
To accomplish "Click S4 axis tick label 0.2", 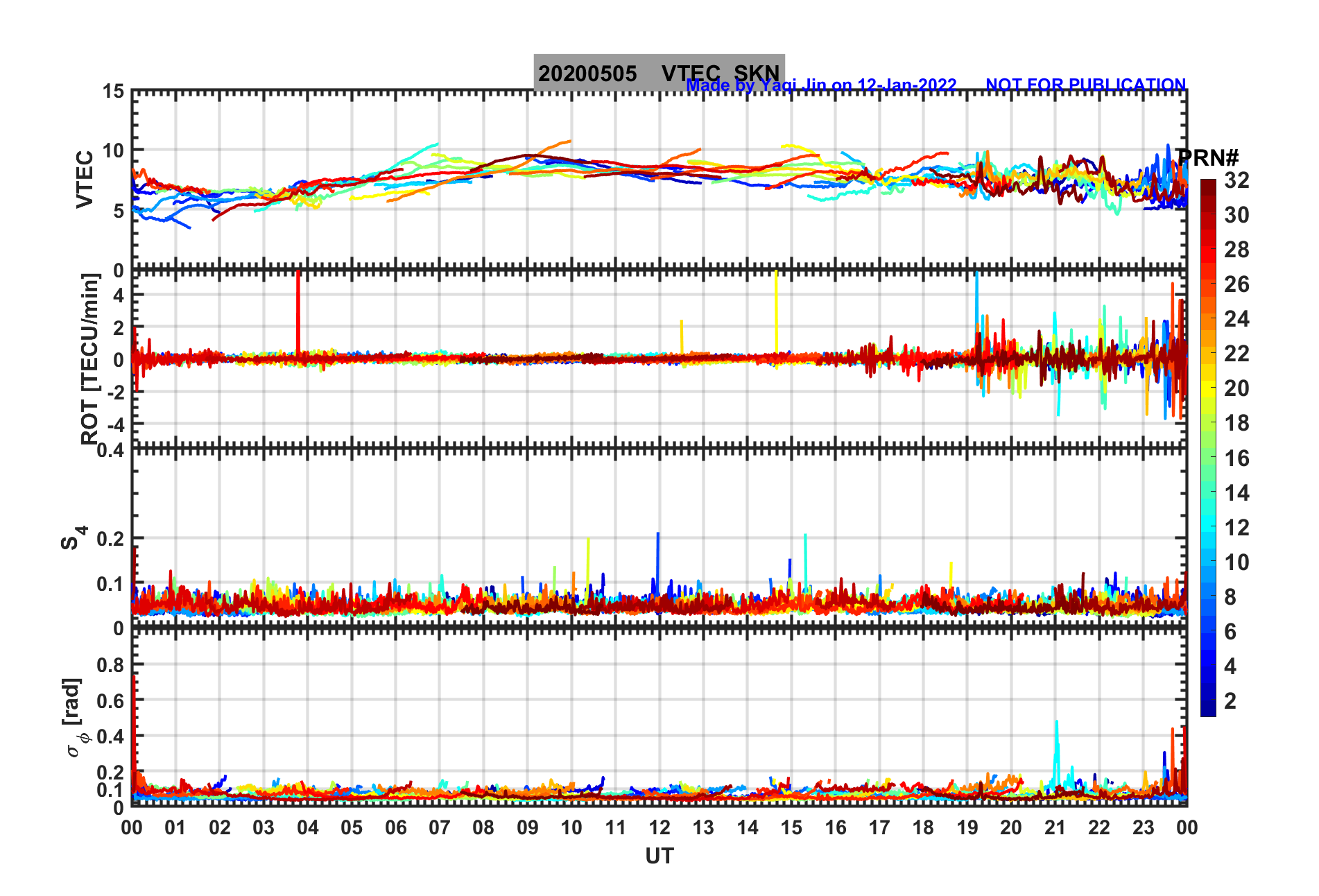I will tap(111, 539).
